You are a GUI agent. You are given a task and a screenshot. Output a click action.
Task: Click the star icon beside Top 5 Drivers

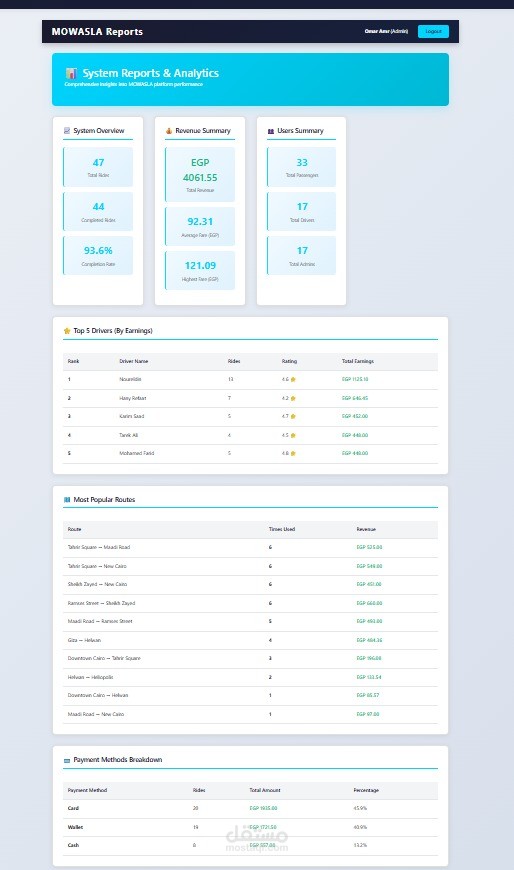coord(67,331)
